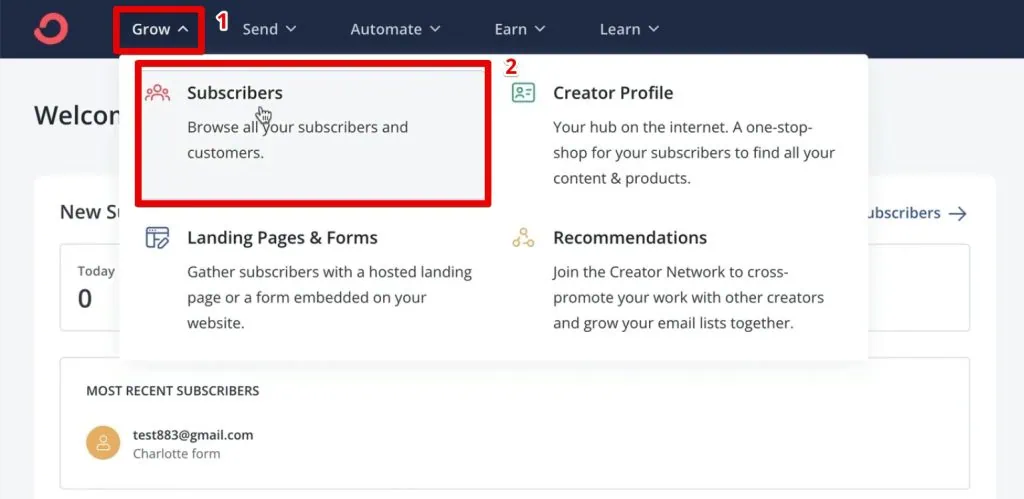Viewport: 1024px width, 499px height.
Task: Click the subscriber count value '0'
Action: coord(85,299)
